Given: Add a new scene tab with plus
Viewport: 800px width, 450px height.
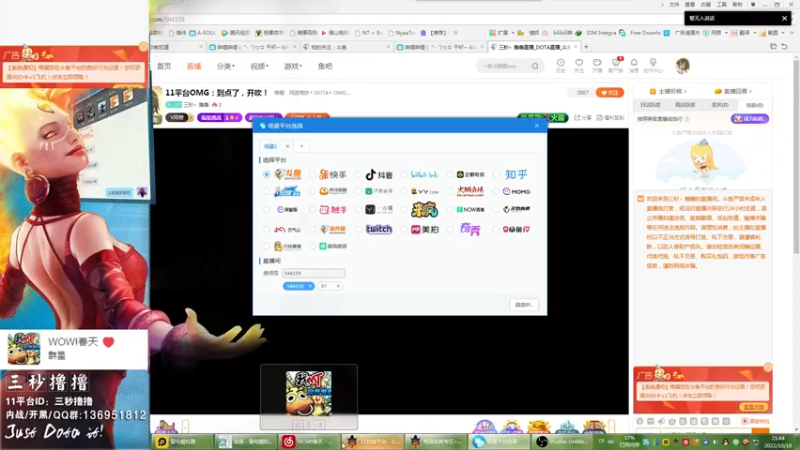Looking at the screenshot, I should pos(302,146).
